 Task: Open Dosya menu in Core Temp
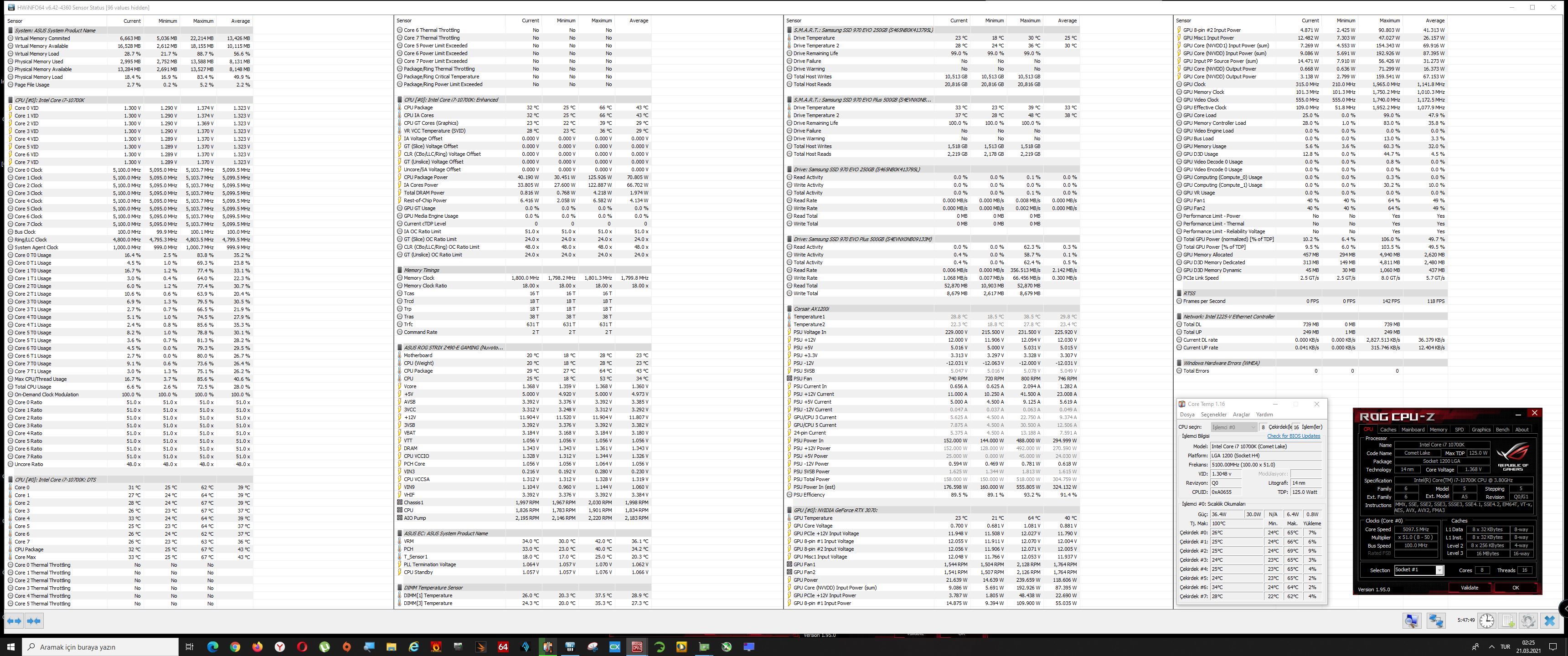coord(1187,415)
